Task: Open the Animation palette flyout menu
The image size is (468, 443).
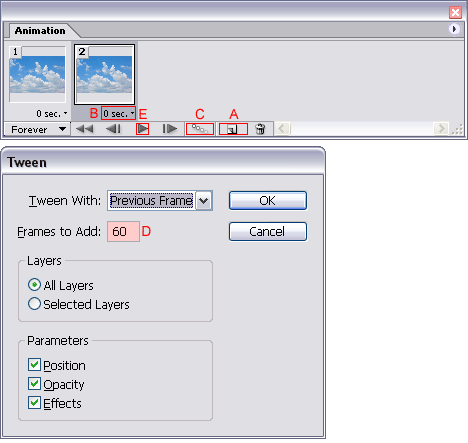Action: tap(454, 29)
